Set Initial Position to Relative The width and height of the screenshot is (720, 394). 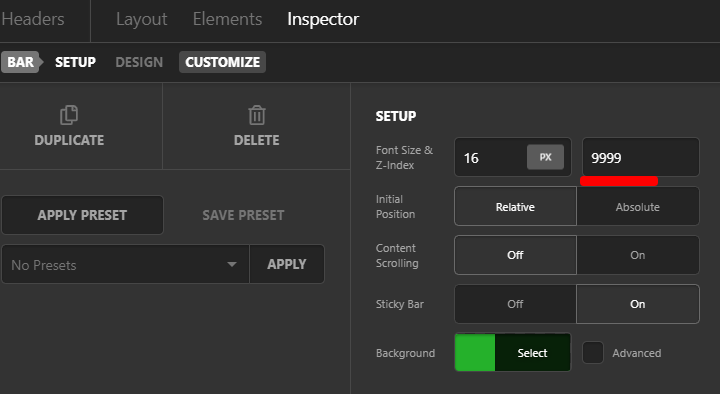515,207
